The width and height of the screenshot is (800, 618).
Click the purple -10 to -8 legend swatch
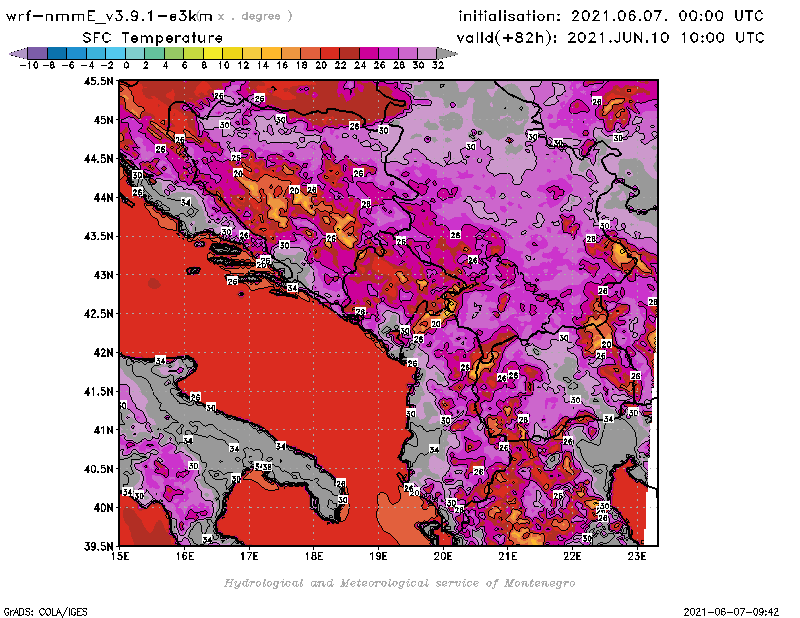38,53
